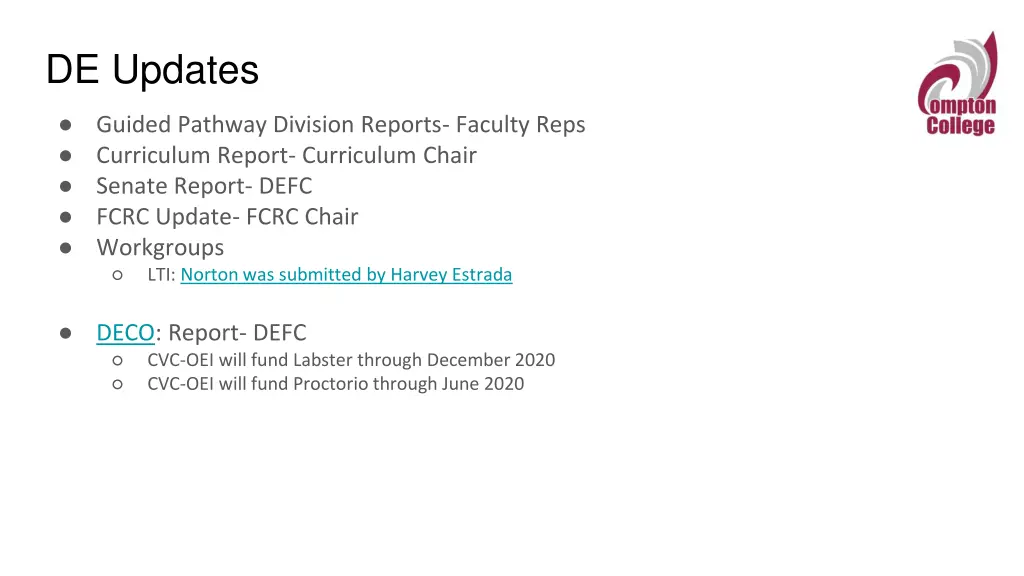This screenshot has height=576, width=1024.
Task: Click the Senate Report- DEFC text
Action: [x=204, y=186]
